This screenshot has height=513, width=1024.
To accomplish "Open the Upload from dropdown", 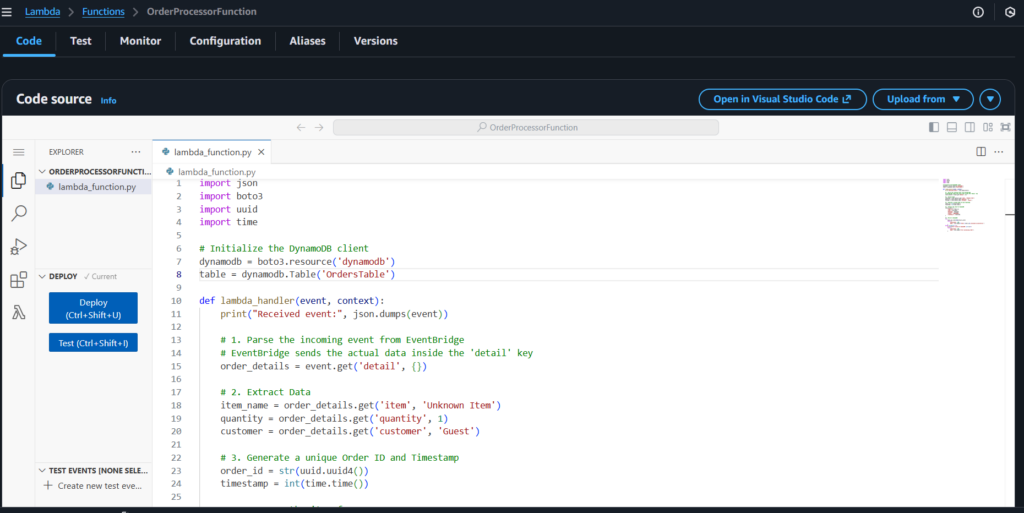I will coord(922,99).
